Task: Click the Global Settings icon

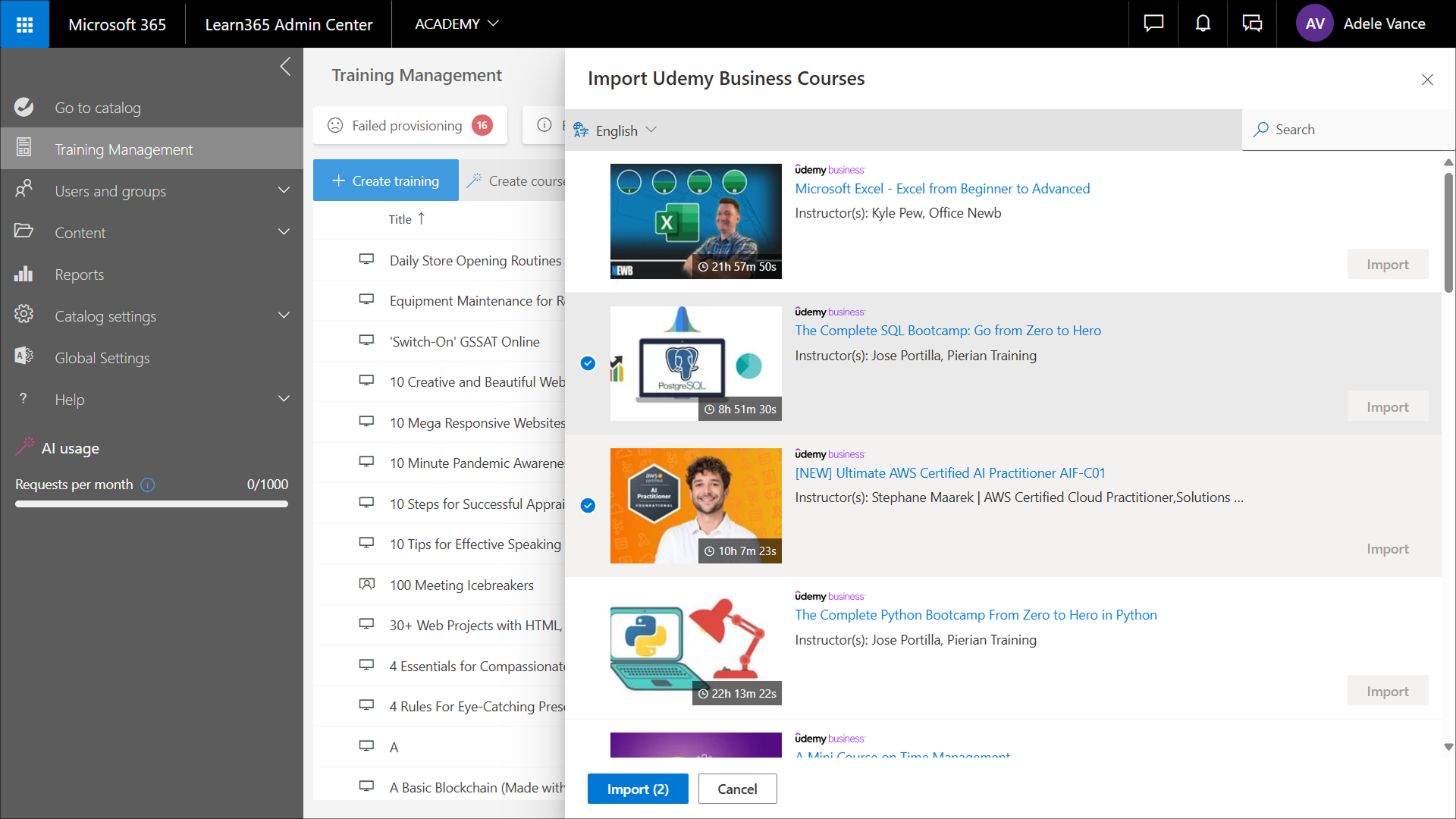Action: pyautogui.click(x=24, y=357)
